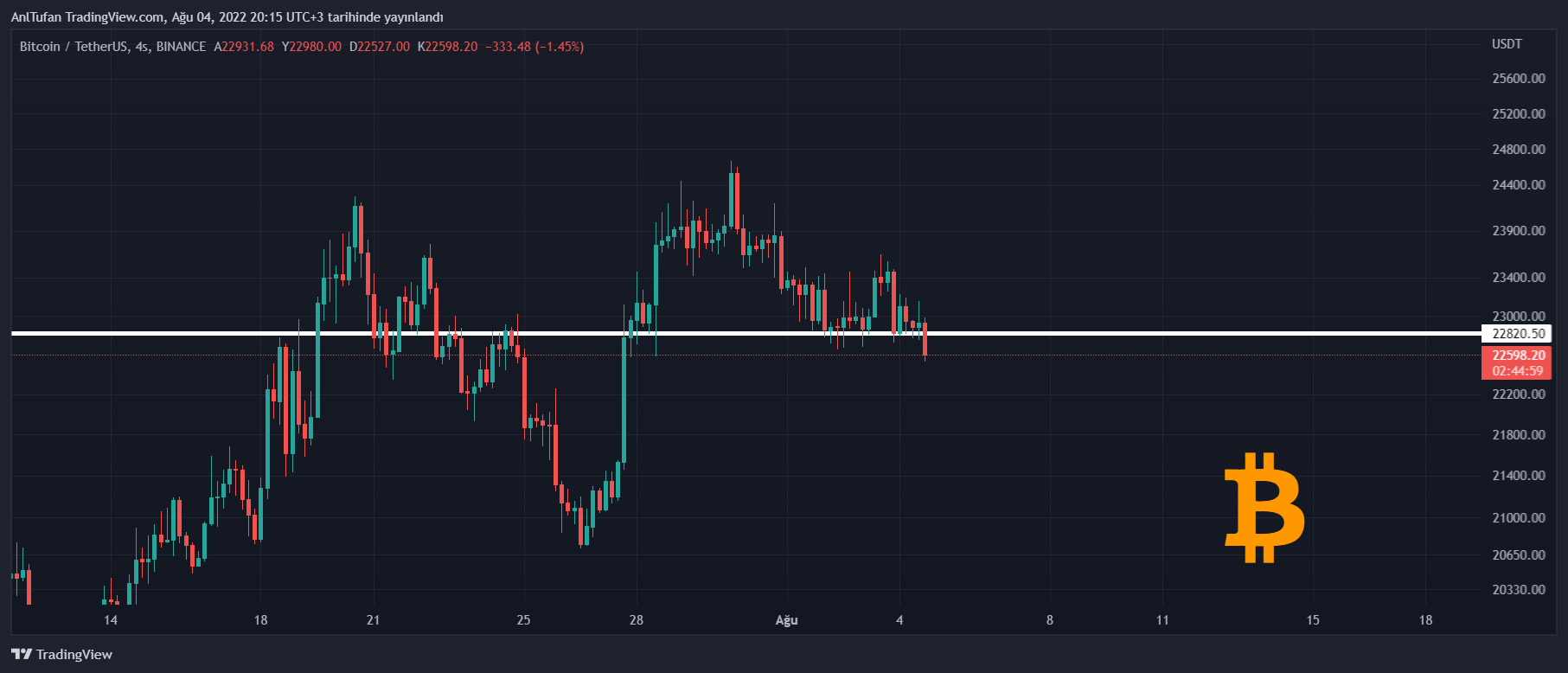Click the USDT currency label on price axis
Screen dimensions: 1568x673
coord(1507,44)
